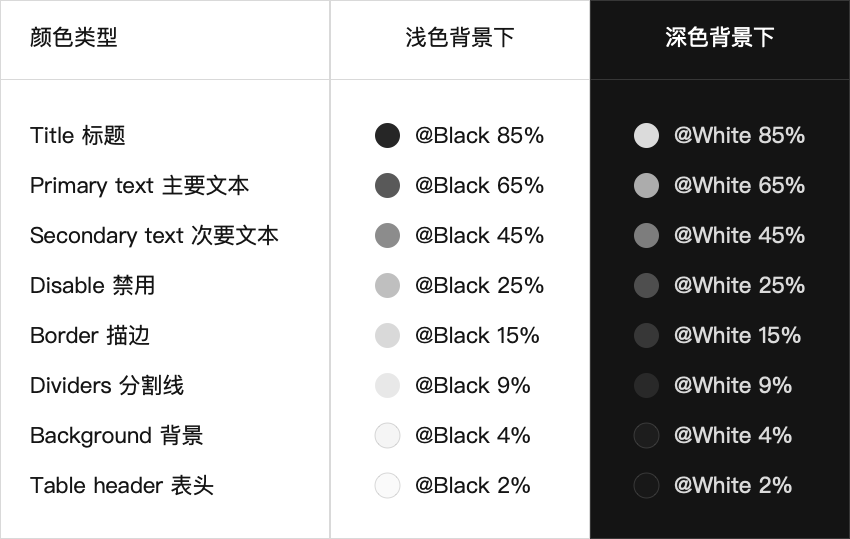Select the @White 15% swatch circle
Screen dimensions: 850x539
click(647, 335)
